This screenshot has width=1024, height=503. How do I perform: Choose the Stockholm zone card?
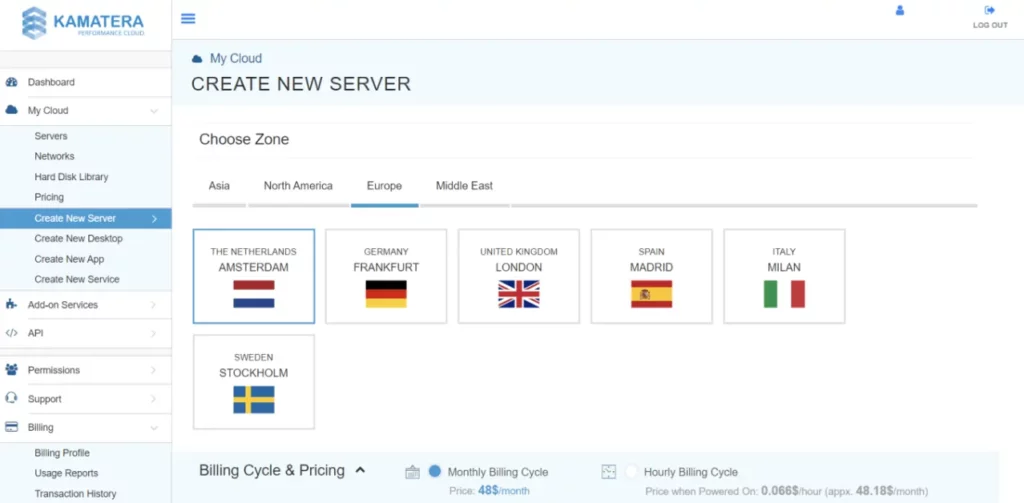254,382
